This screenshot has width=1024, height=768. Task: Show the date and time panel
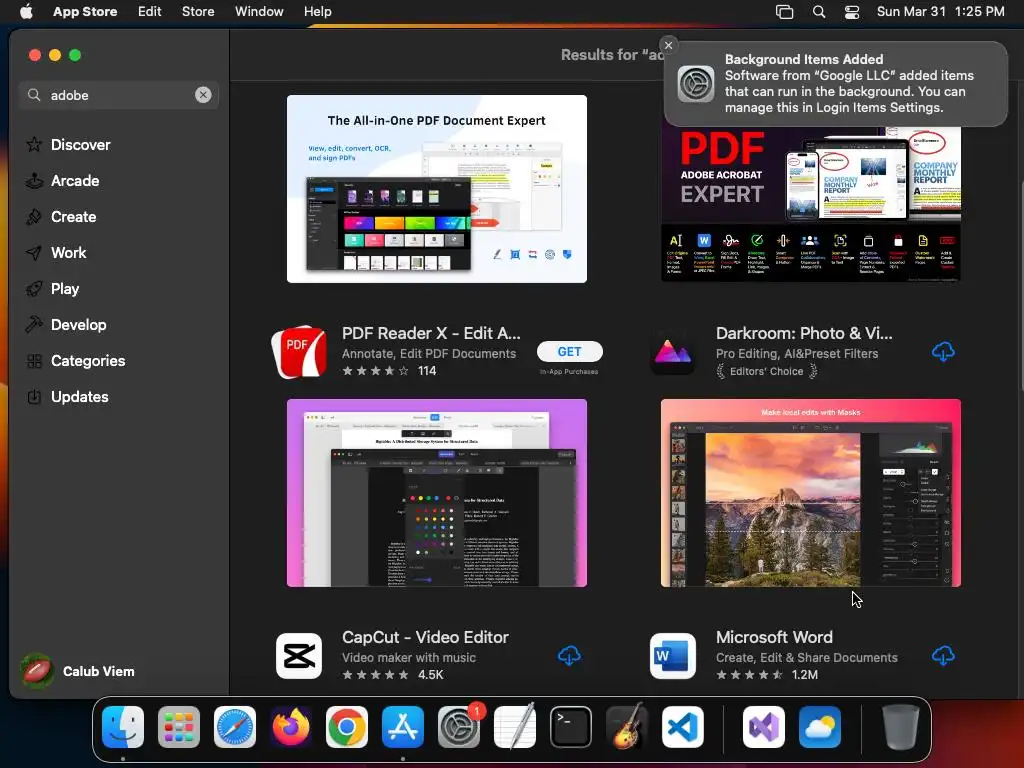click(940, 12)
